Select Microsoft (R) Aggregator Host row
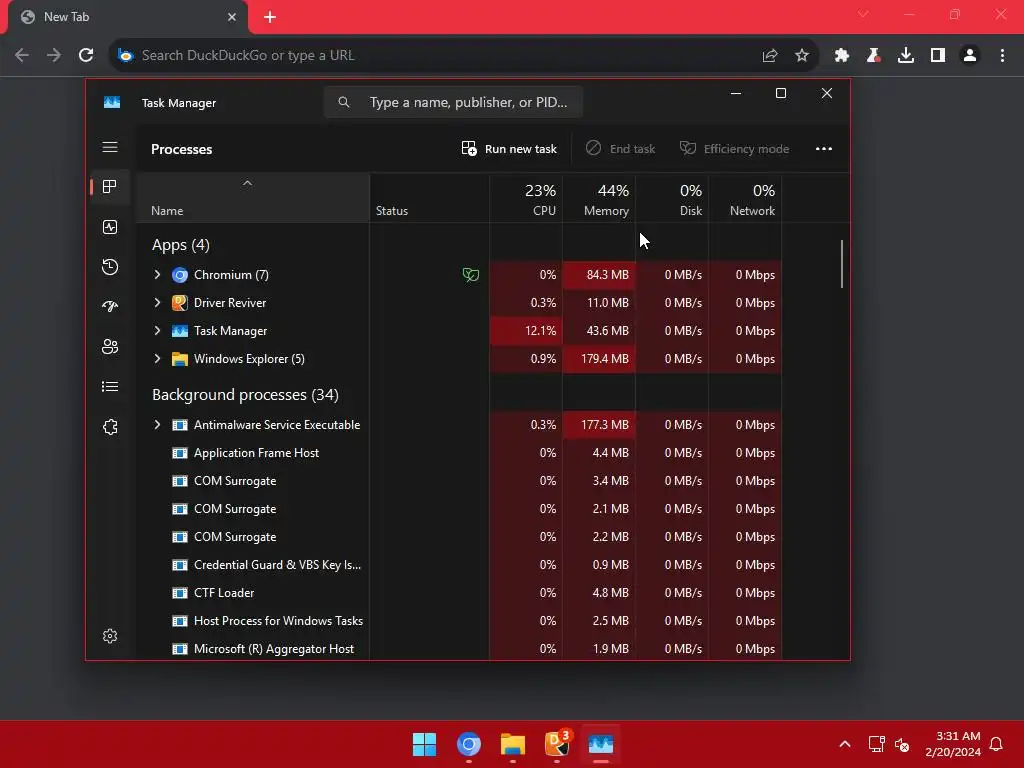Screen dimensions: 1024x768 coord(458,649)
